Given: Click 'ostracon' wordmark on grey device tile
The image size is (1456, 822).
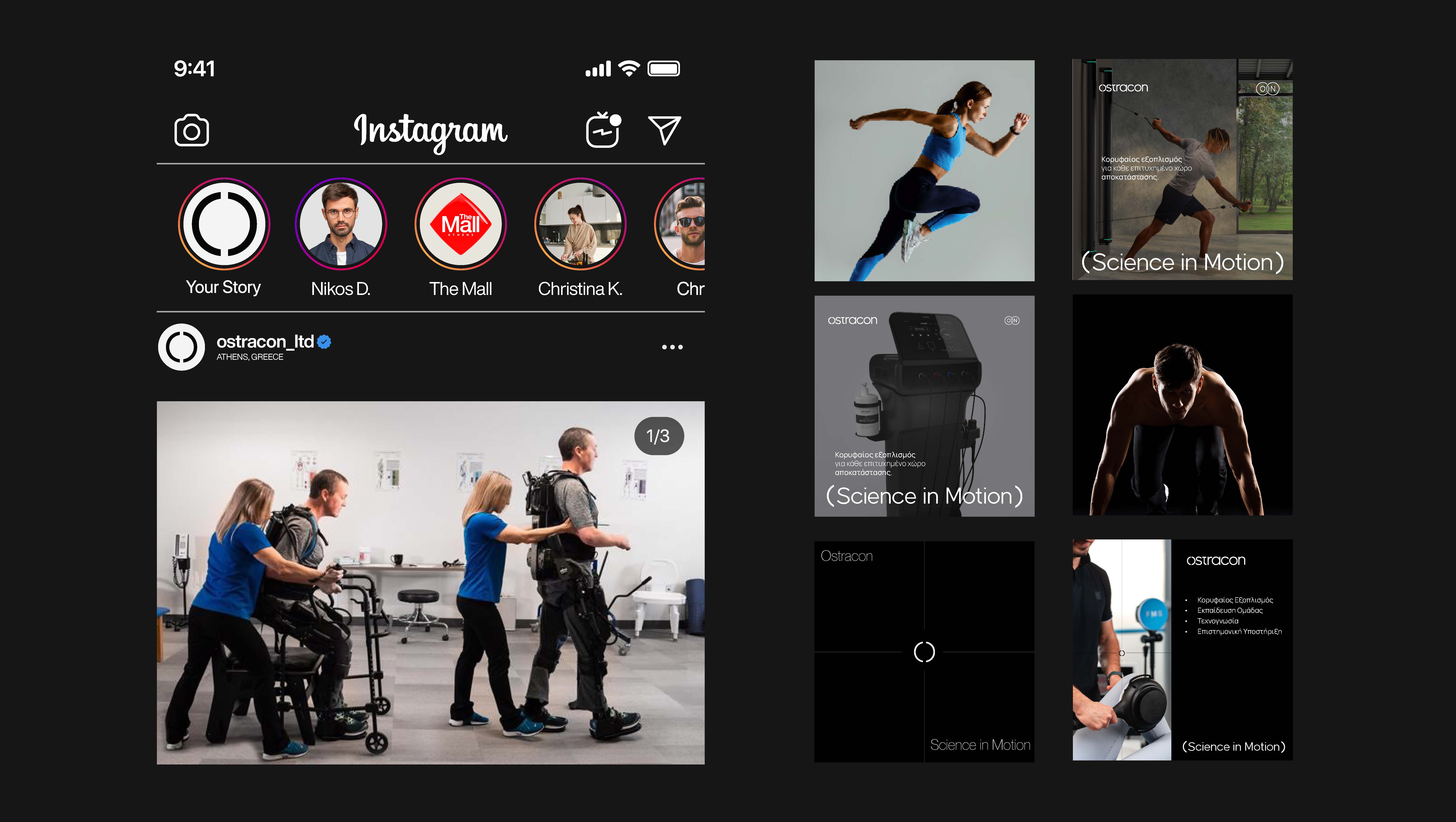Looking at the screenshot, I should tap(852, 321).
